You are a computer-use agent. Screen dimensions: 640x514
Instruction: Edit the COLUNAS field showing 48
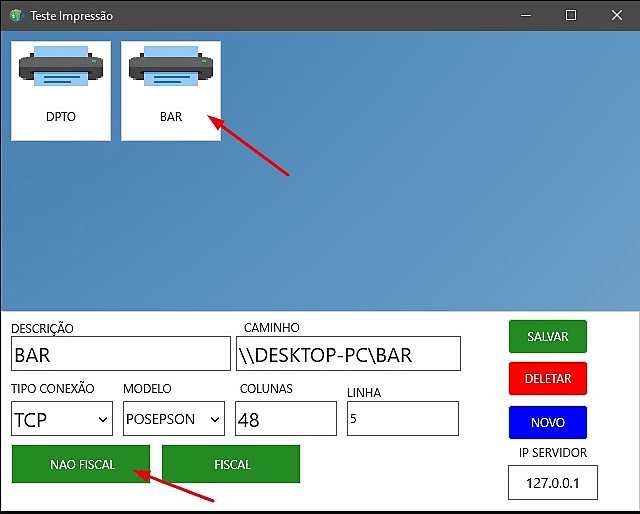tap(286, 419)
